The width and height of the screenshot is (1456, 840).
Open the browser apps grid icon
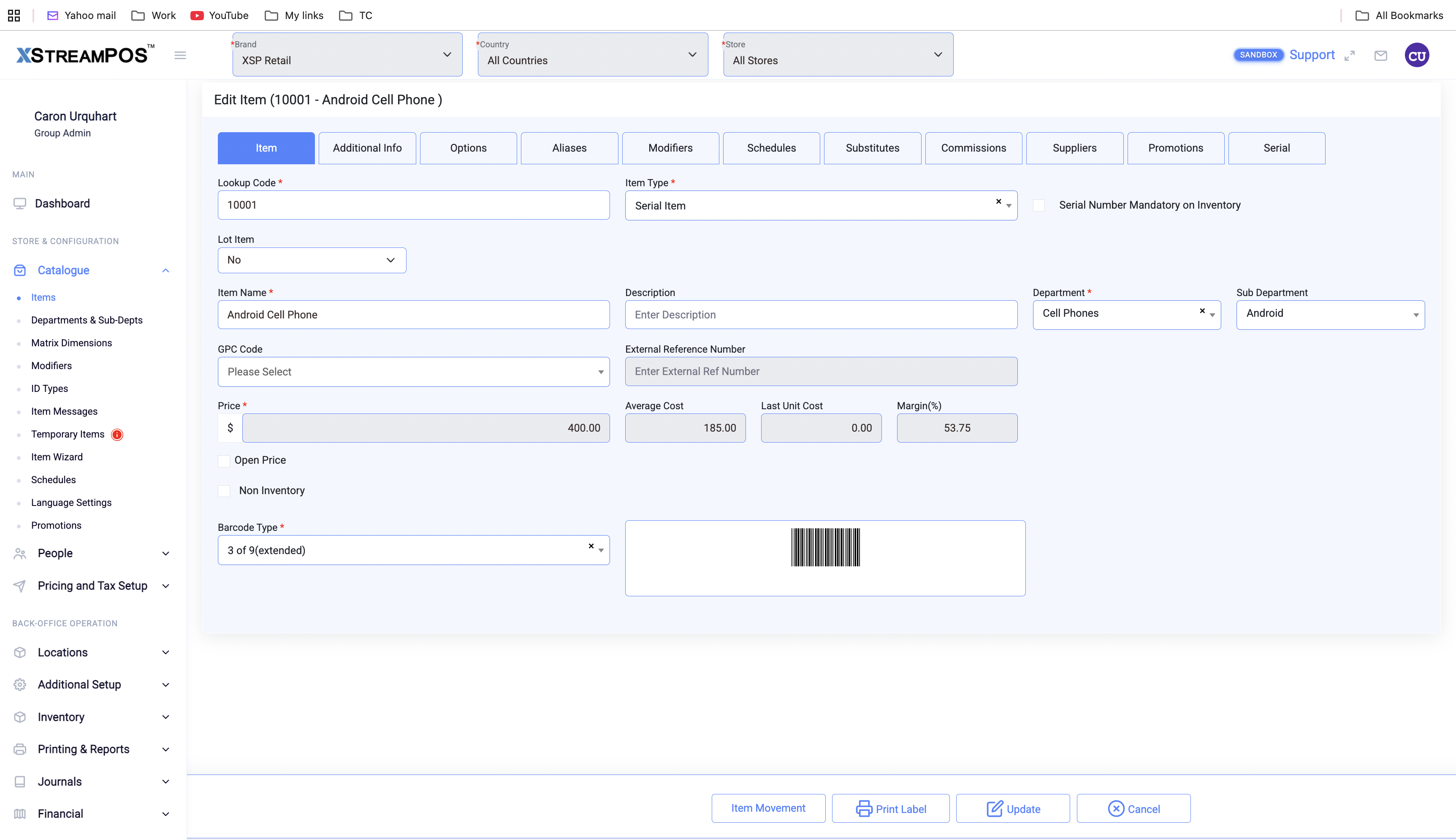coord(14,16)
